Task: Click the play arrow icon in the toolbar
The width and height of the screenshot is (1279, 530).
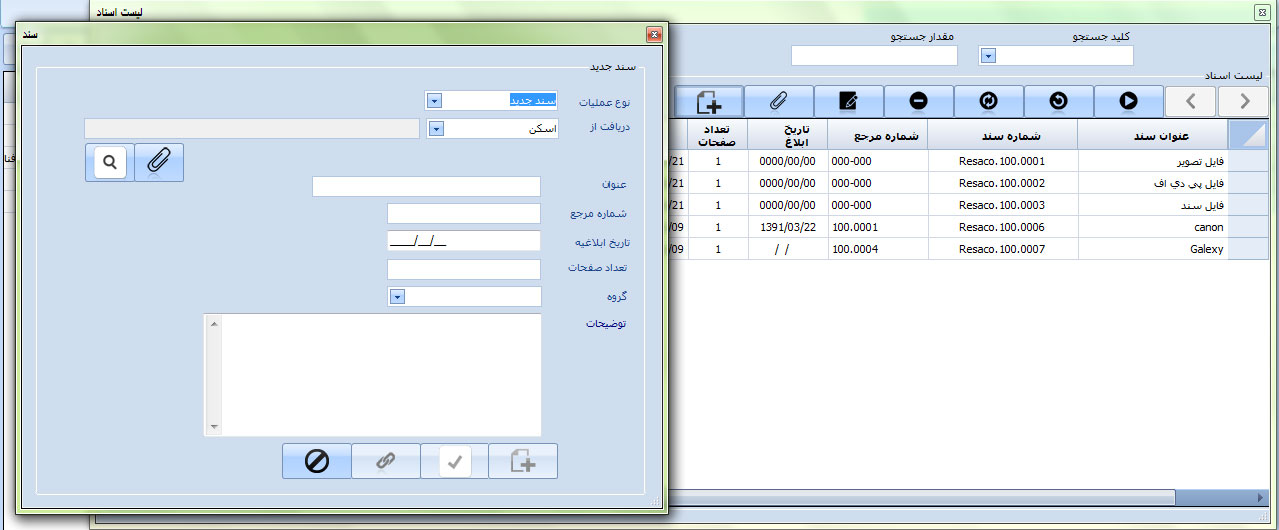Action: (x=1128, y=100)
